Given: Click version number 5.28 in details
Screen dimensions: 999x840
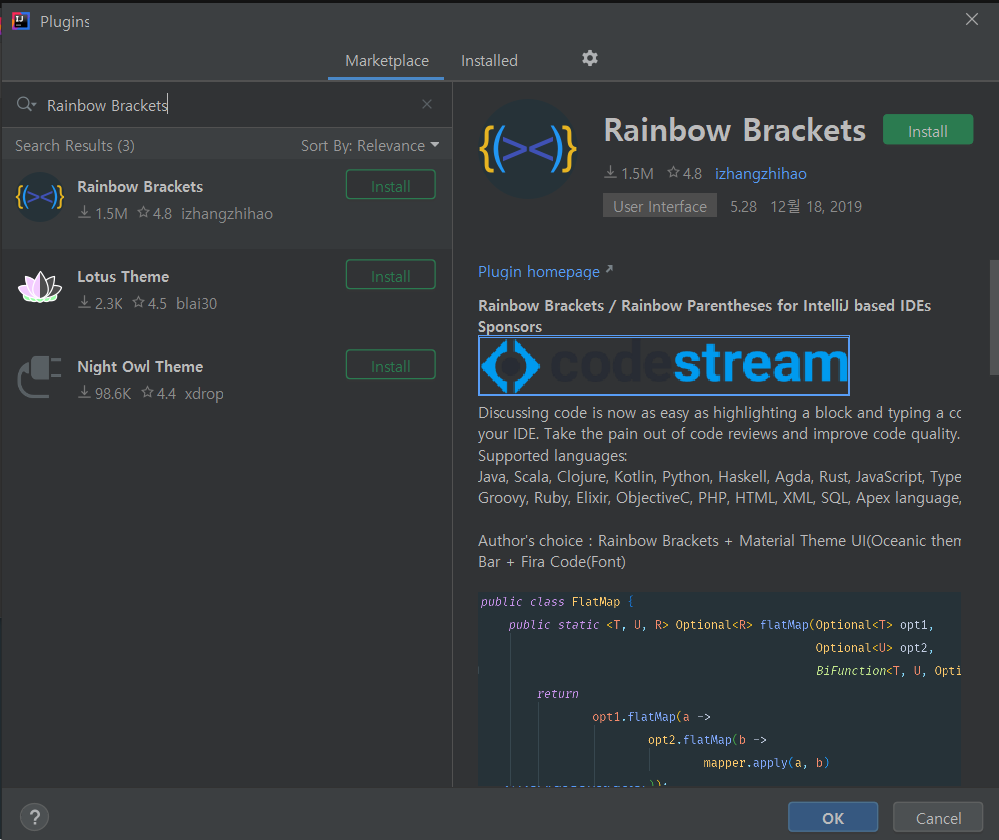Looking at the screenshot, I should 744,206.
